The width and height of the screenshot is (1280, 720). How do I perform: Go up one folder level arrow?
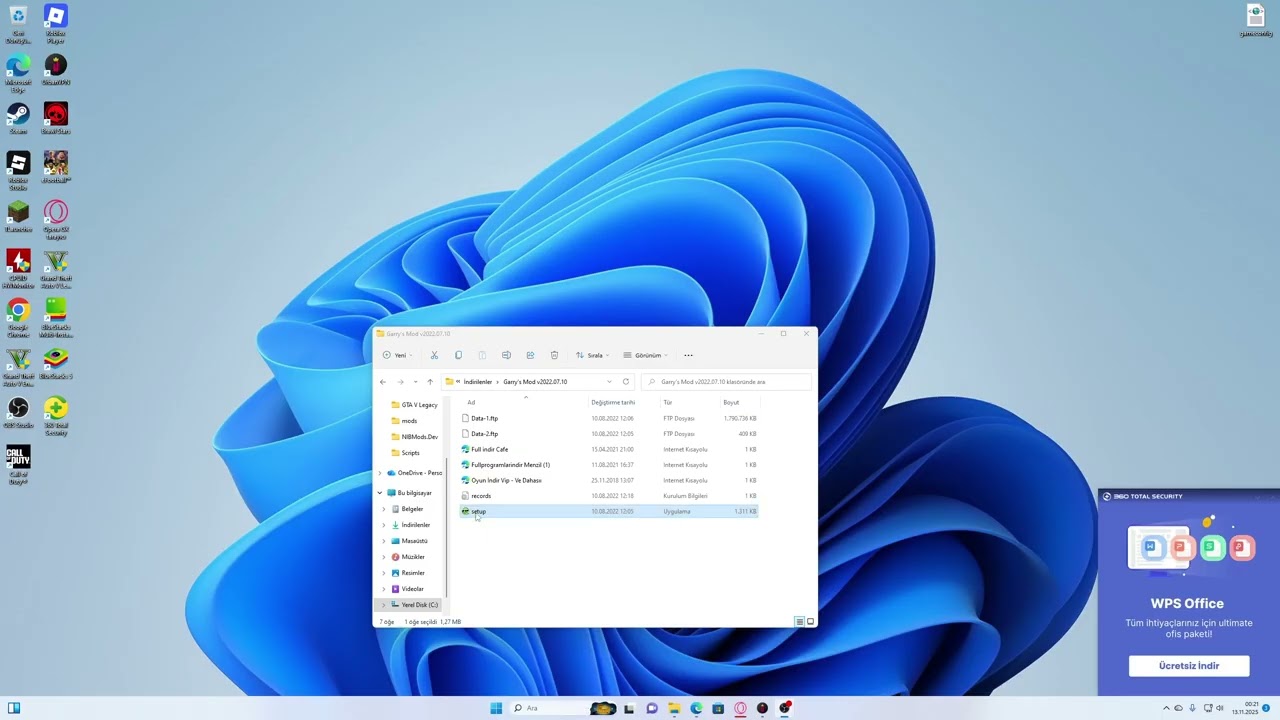(430, 382)
